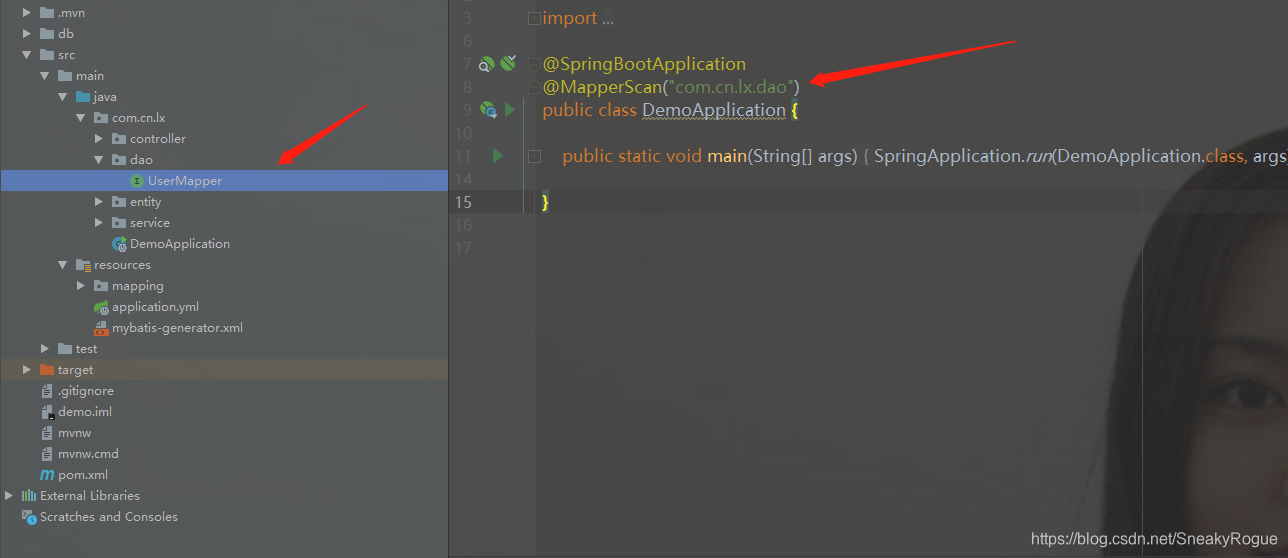1288x558 pixels.
Task: Select the UserMapper interface icon
Action: (137, 181)
